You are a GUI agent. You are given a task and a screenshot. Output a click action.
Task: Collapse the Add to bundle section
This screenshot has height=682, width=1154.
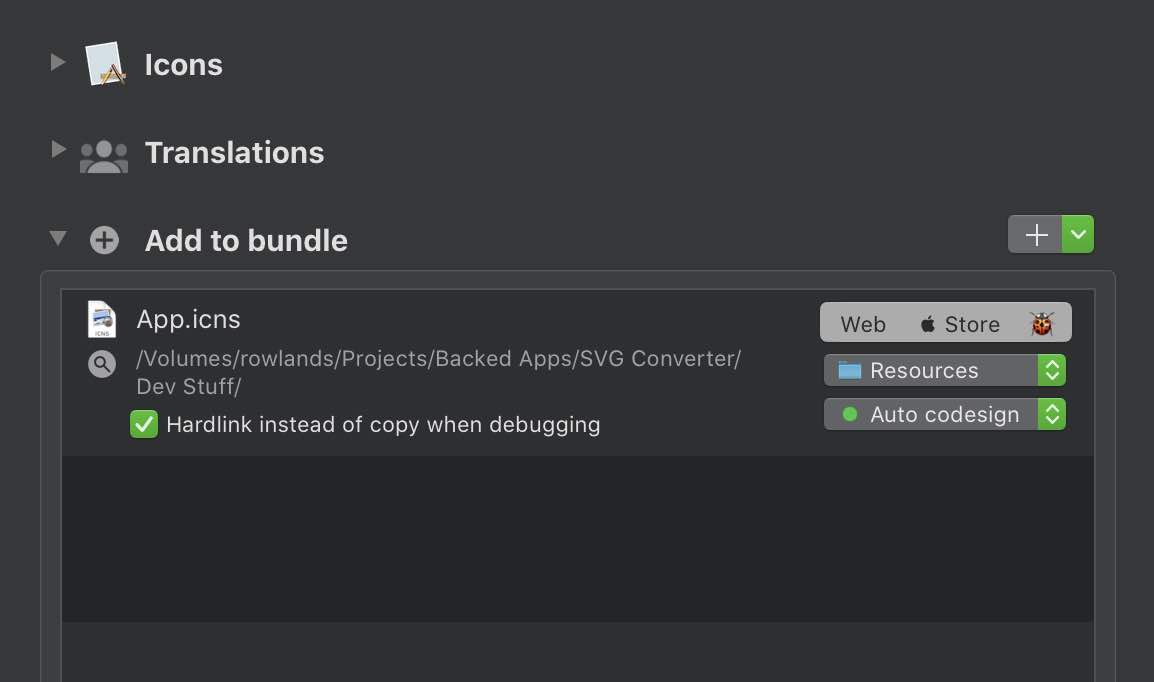(x=57, y=238)
